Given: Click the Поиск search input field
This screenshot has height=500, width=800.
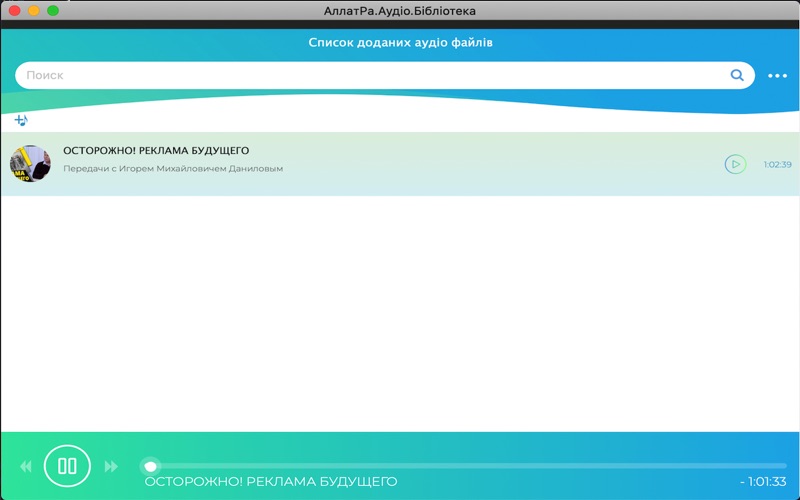Looking at the screenshot, I should tap(385, 75).
